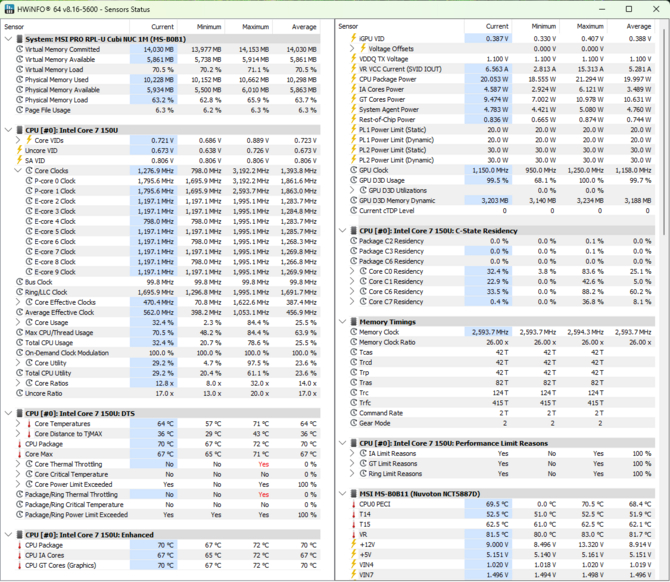Select the Current cTDP Level row
Screen dimensions: 670x582
[502, 211]
